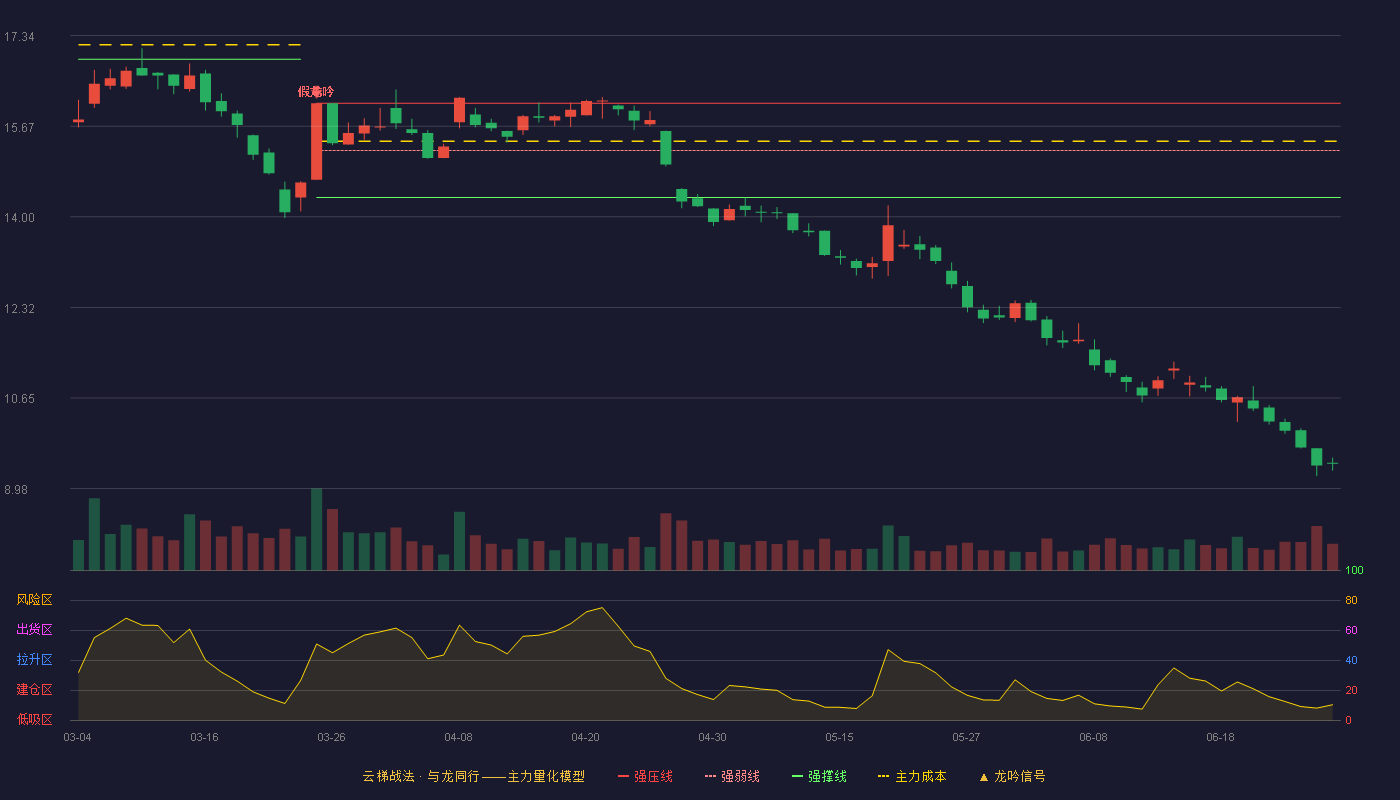Toggle the 主力成本 legend entry

pyautogui.click(x=912, y=776)
